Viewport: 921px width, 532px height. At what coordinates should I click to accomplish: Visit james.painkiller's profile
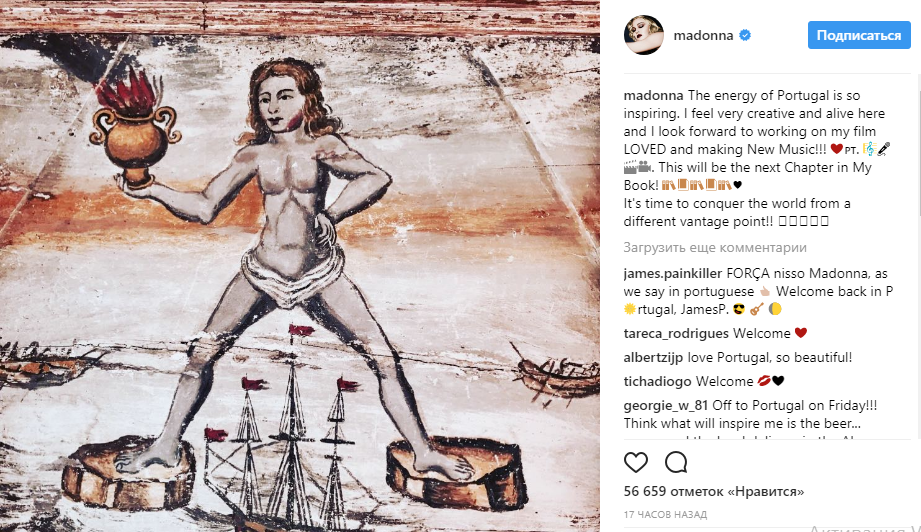pos(673,274)
